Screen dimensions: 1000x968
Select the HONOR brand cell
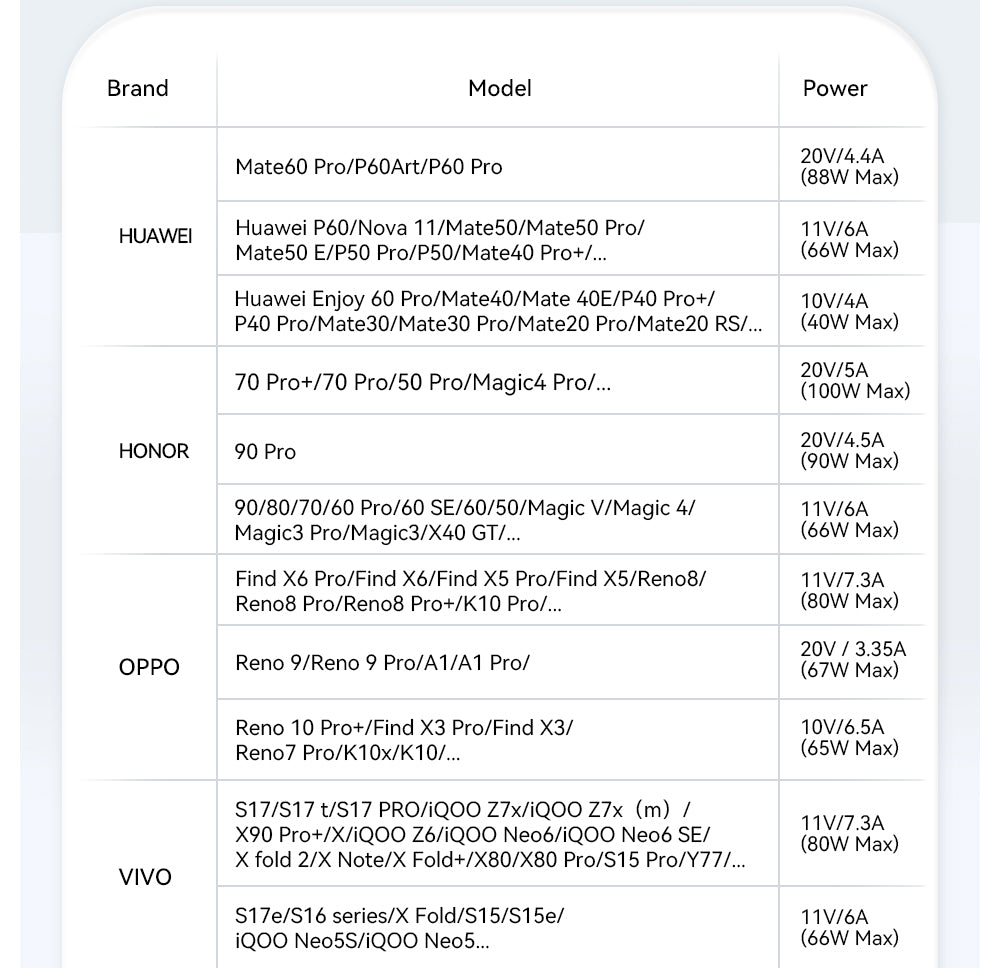click(154, 451)
